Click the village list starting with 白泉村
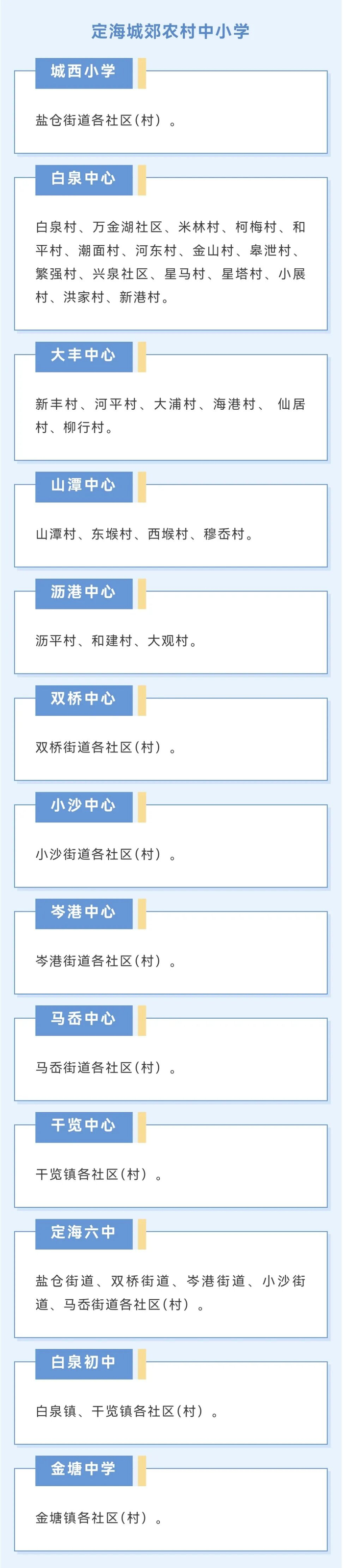Screen dimensions: 343x1568 click(x=171, y=262)
